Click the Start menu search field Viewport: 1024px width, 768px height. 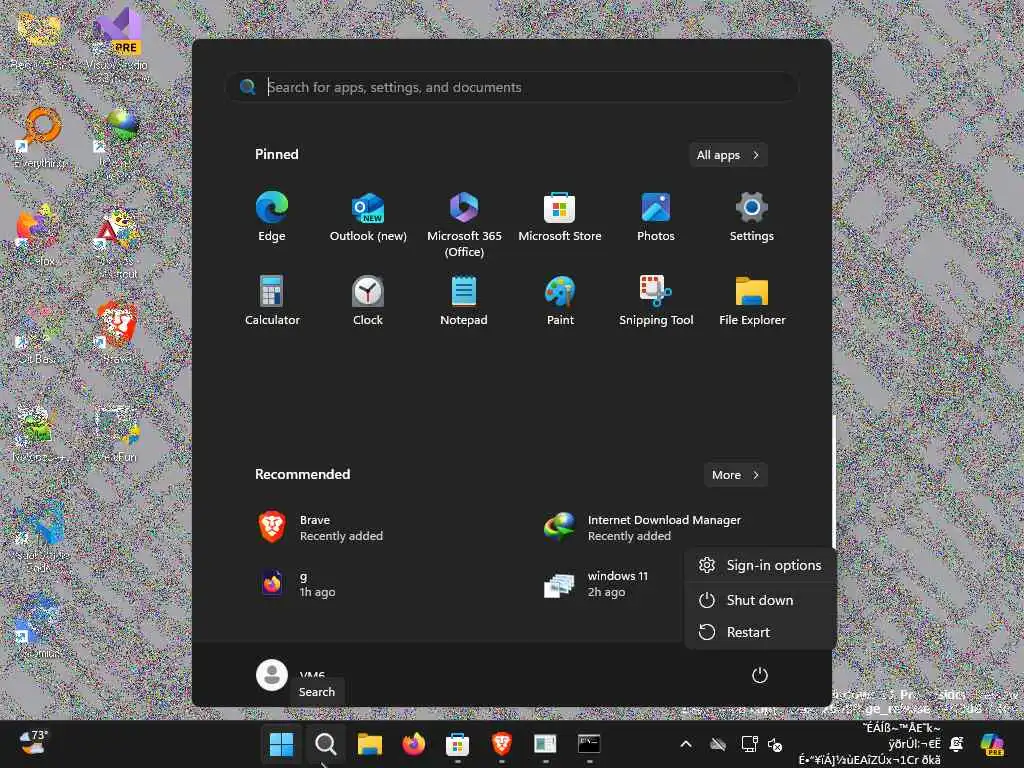coord(513,87)
